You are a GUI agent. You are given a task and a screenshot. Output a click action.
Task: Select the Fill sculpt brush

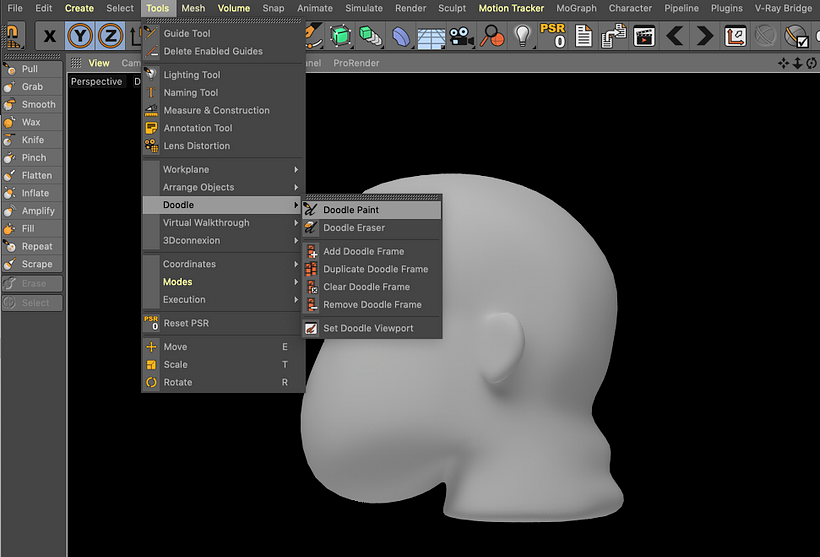pyautogui.click(x=32, y=229)
